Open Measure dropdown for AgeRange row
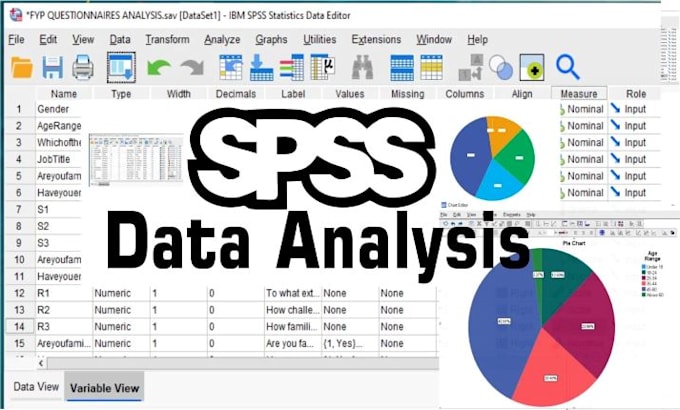The height and width of the screenshot is (410, 680). [x=582, y=126]
